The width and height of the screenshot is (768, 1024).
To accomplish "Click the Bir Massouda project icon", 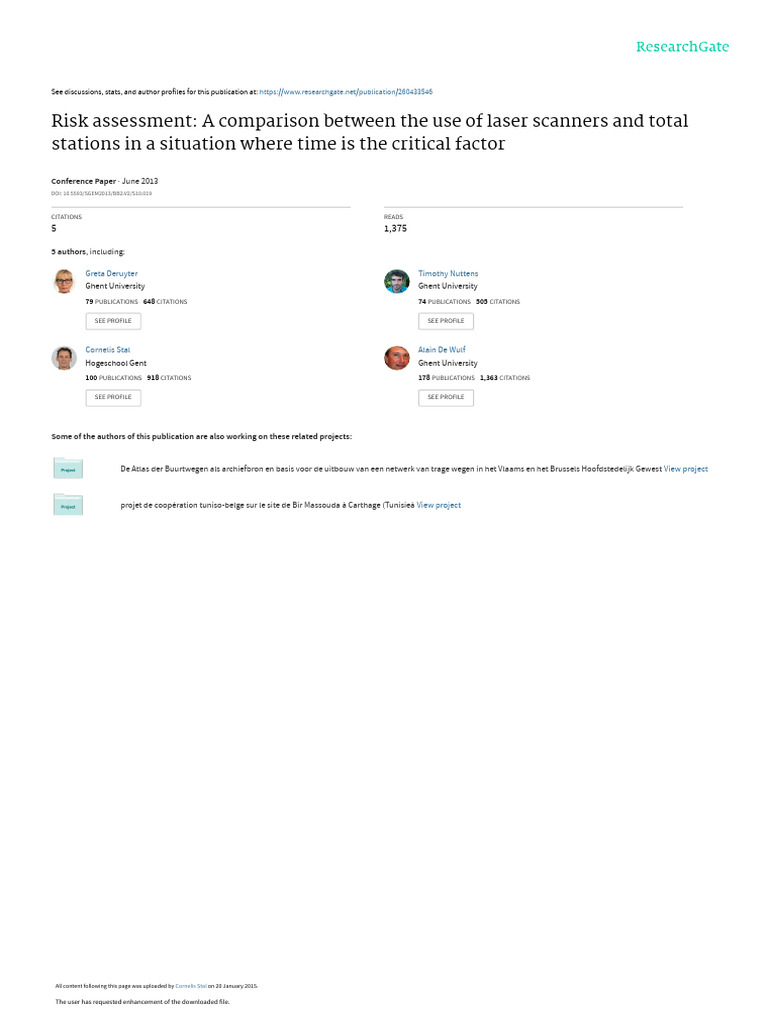I will coord(68,505).
